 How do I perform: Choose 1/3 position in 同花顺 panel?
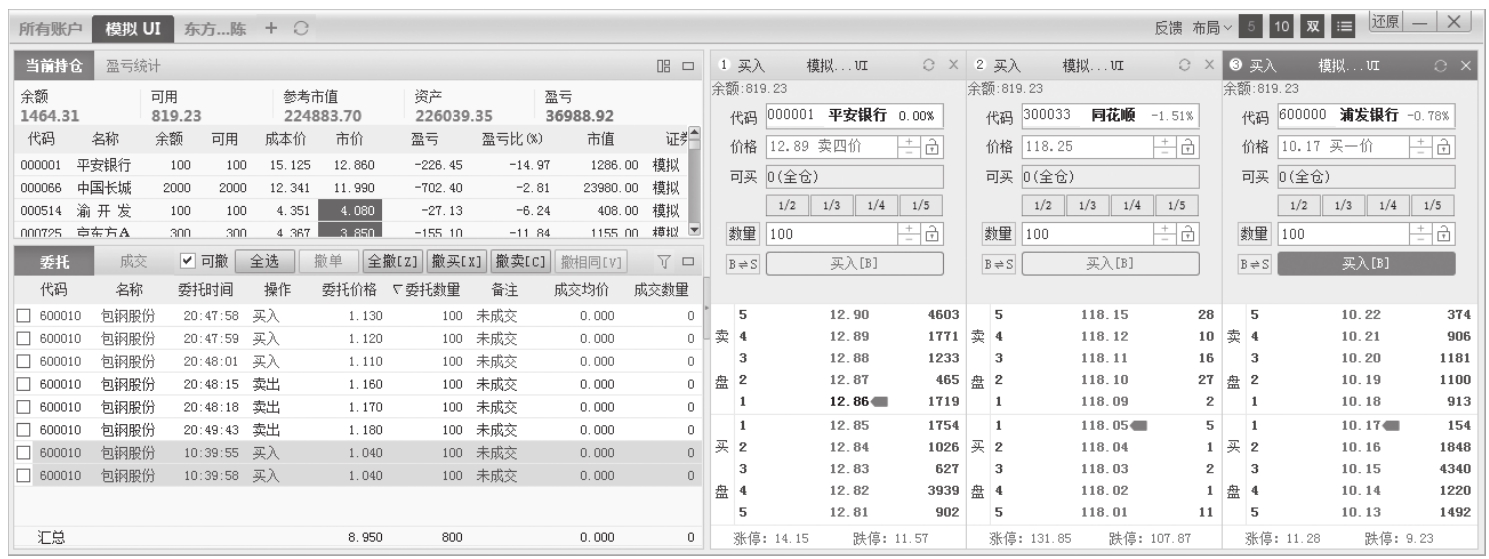pyautogui.click(x=1086, y=205)
